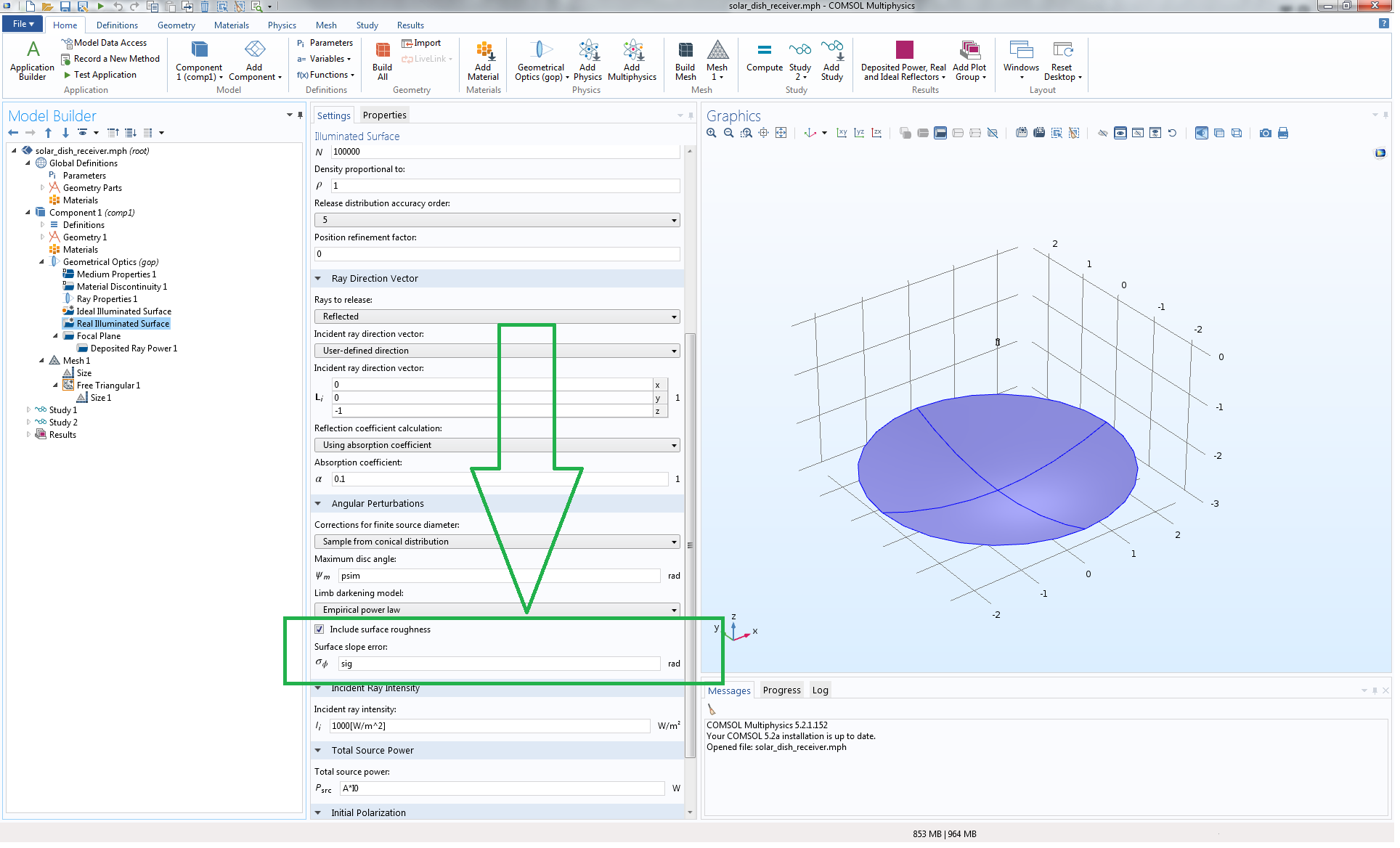The image size is (1400, 848).
Task: Click the Build Mesh icon
Action: point(685,51)
